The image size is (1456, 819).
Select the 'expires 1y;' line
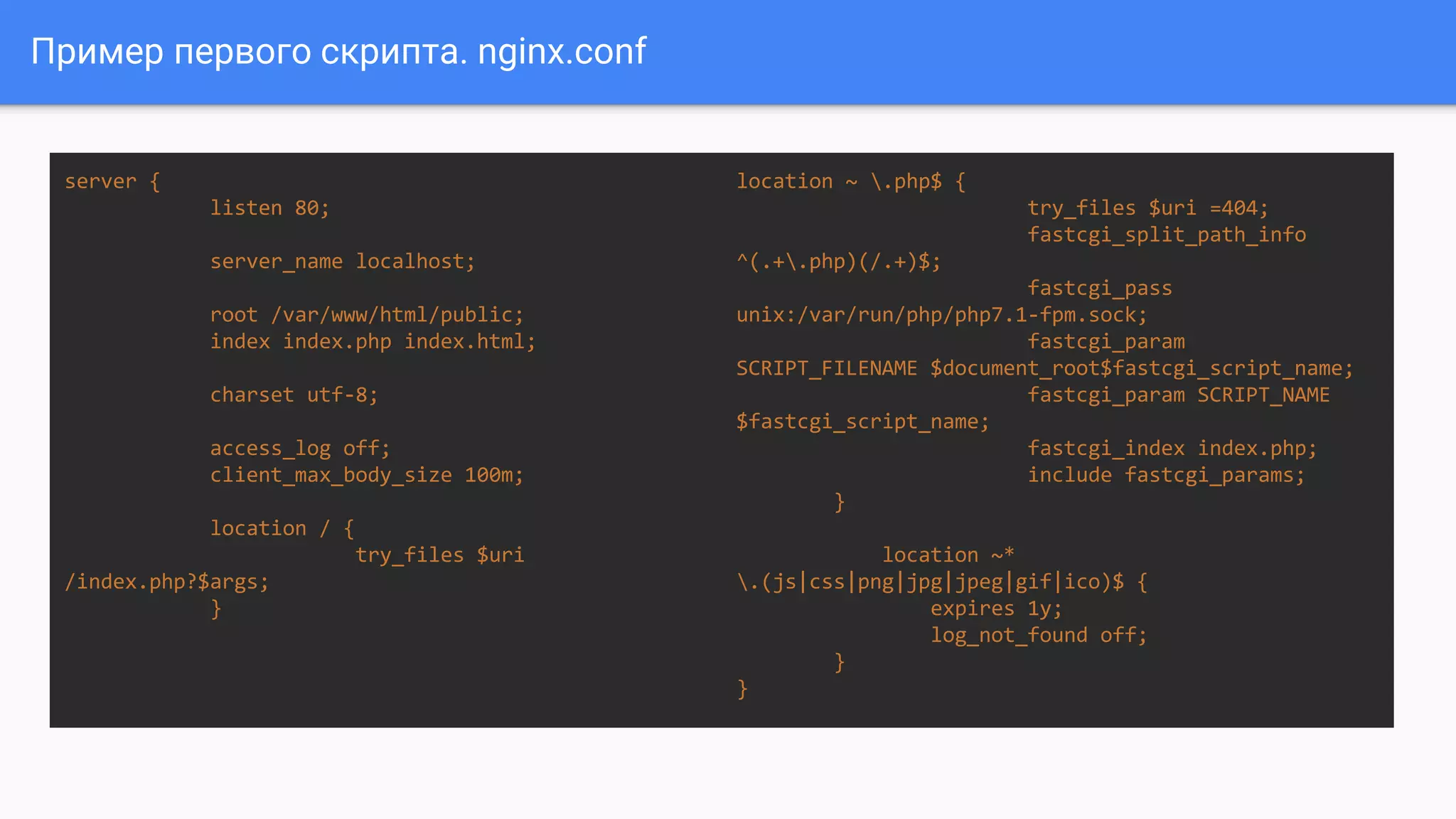[x=997, y=609]
